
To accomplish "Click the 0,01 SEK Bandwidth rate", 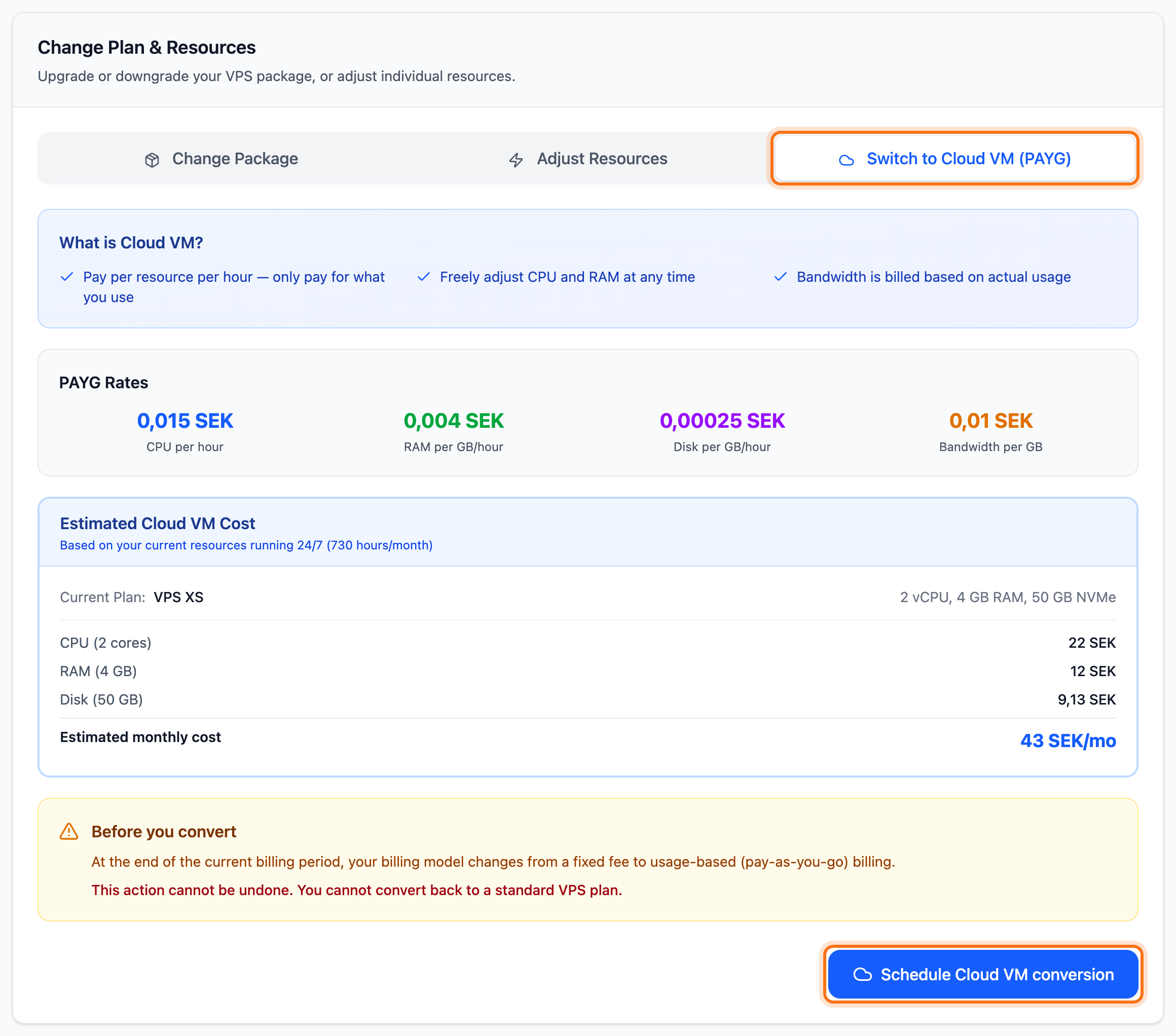I will point(991,421).
